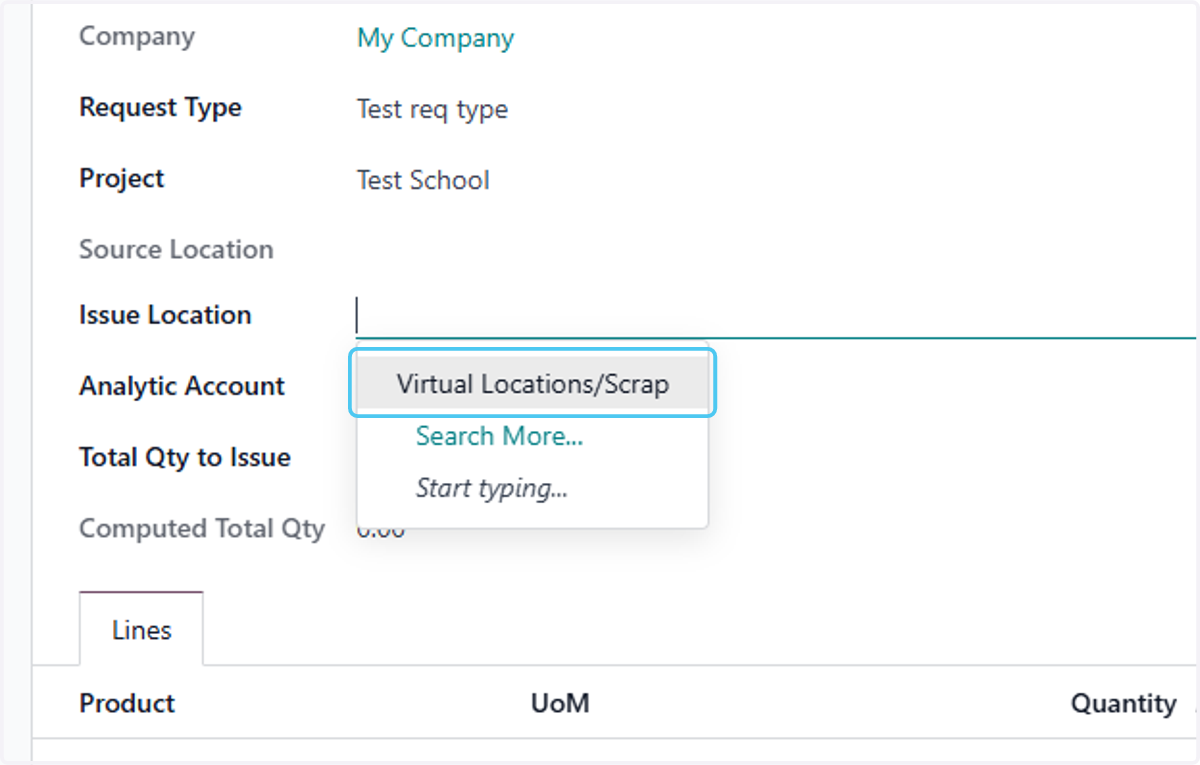The width and height of the screenshot is (1200, 765).
Task: Click Search More... in the dropdown
Action: 499,436
